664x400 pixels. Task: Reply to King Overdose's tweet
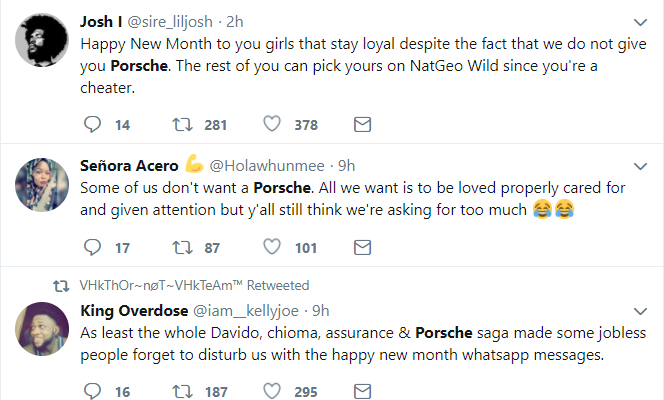[92, 391]
